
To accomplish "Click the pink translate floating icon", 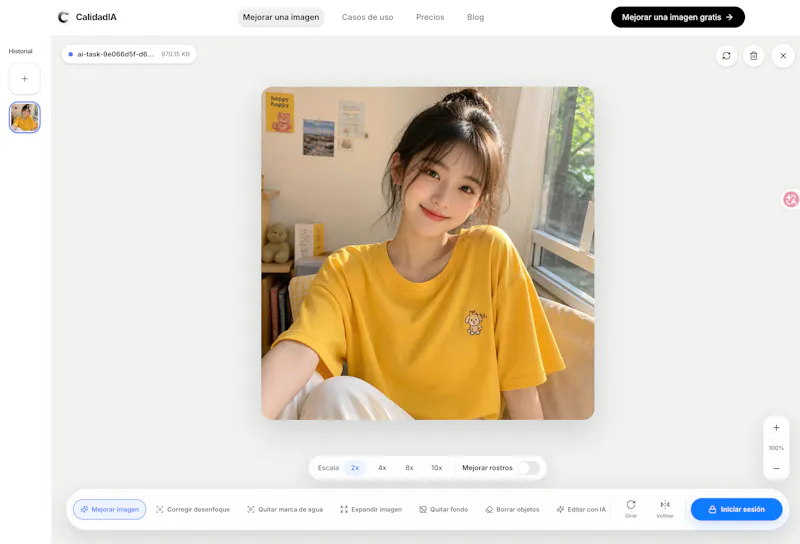I will [791, 199].
